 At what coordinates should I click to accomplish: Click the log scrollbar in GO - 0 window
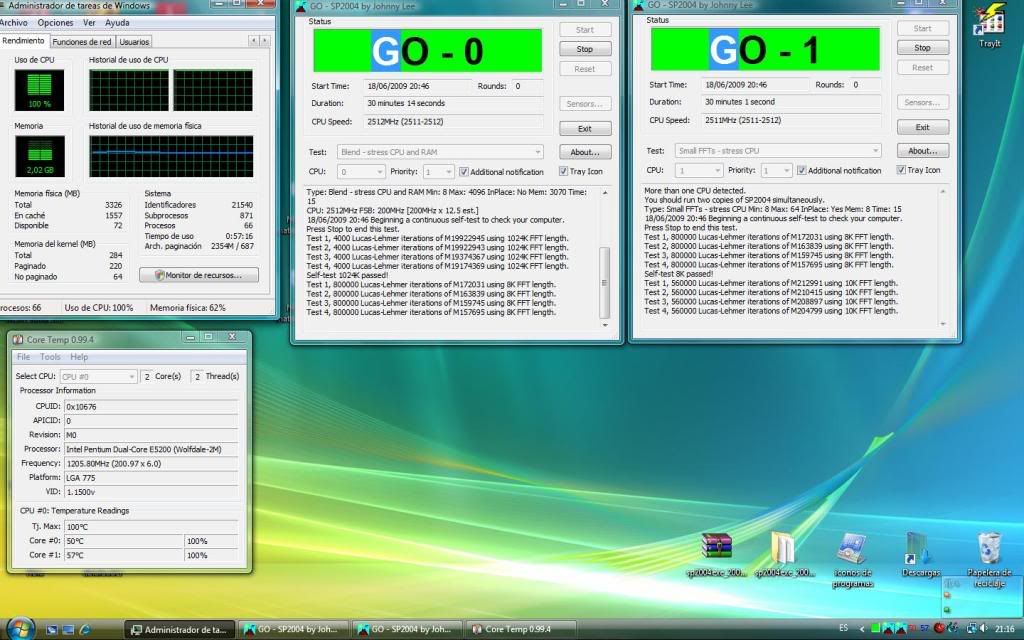[605, 259]
